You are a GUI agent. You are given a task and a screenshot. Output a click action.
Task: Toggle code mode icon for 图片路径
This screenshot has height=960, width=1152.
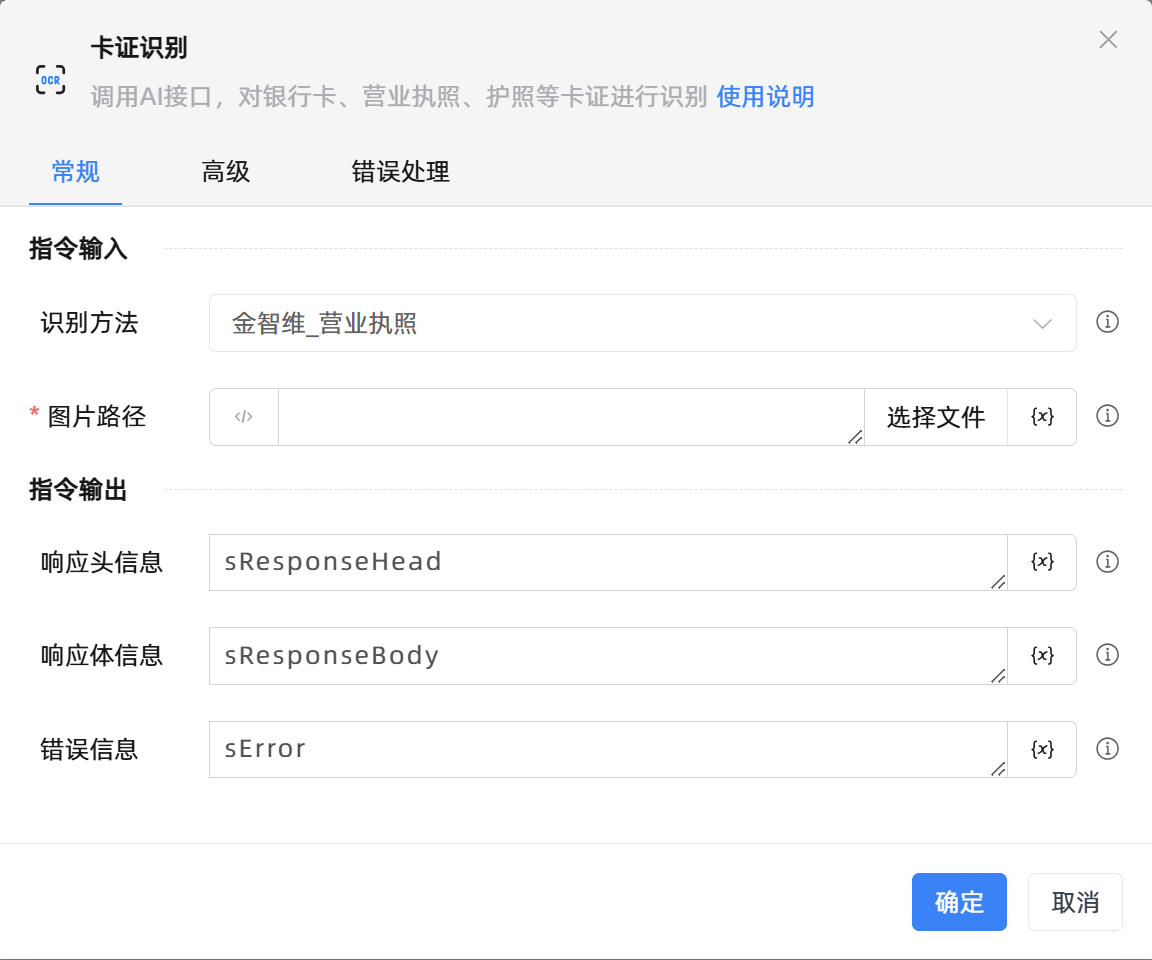point(243,417)
